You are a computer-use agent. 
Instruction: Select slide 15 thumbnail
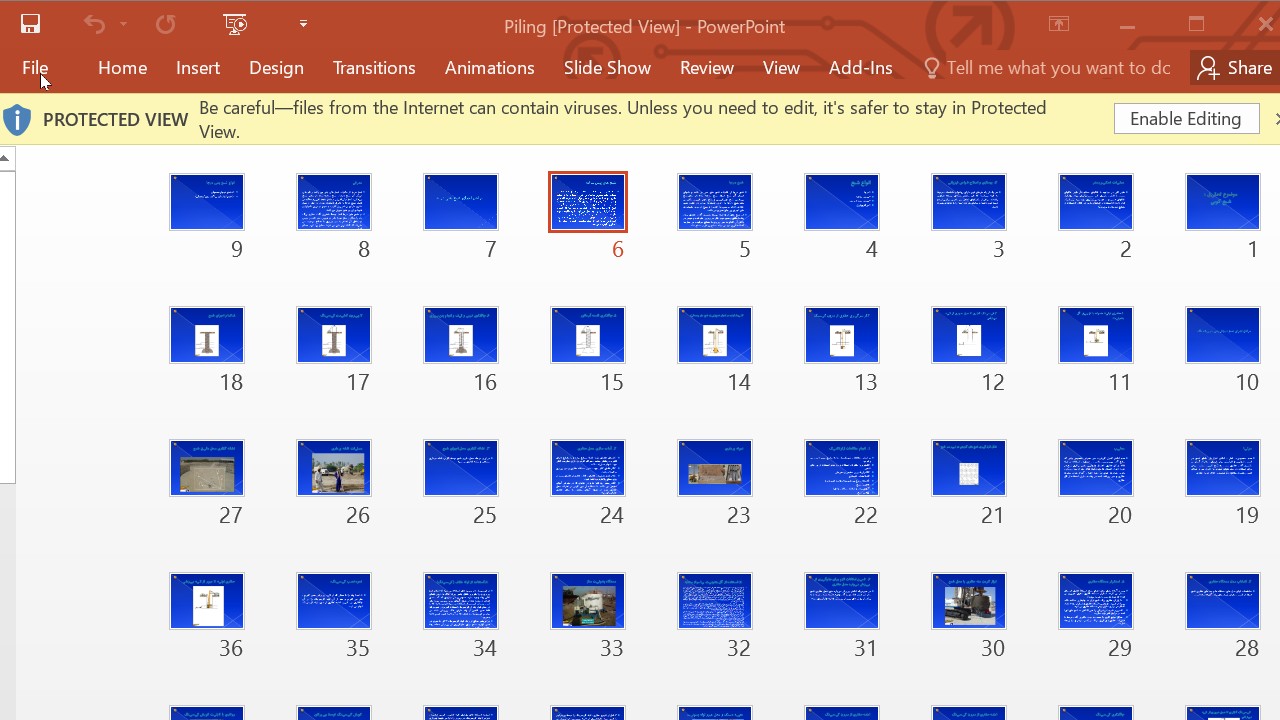click(x=588, y=335)
